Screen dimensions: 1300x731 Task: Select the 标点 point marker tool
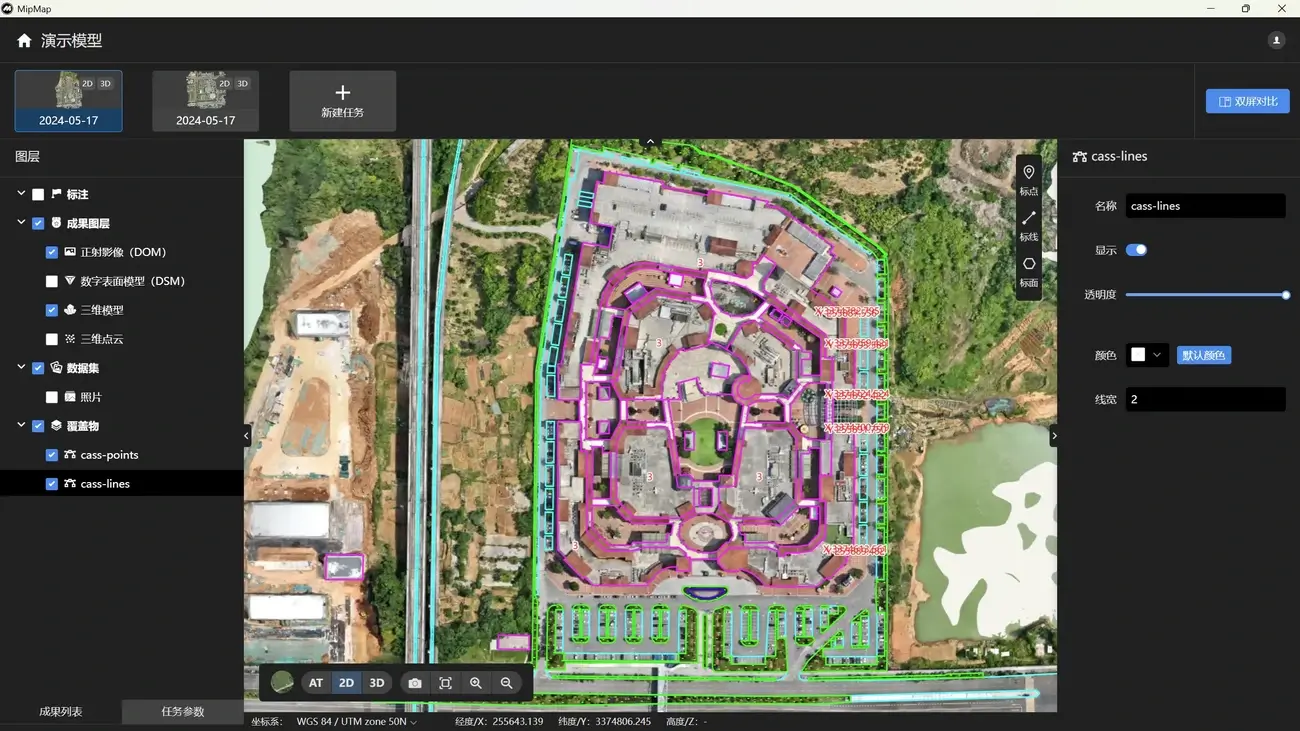pyautogui.click(x=1028, y=178)
